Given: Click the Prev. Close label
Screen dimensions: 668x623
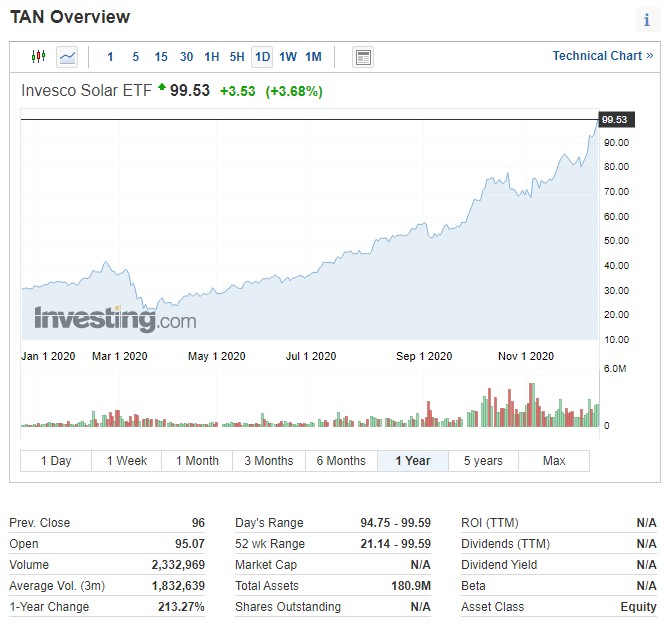Looking at the screenshot, I should (40, 522).
